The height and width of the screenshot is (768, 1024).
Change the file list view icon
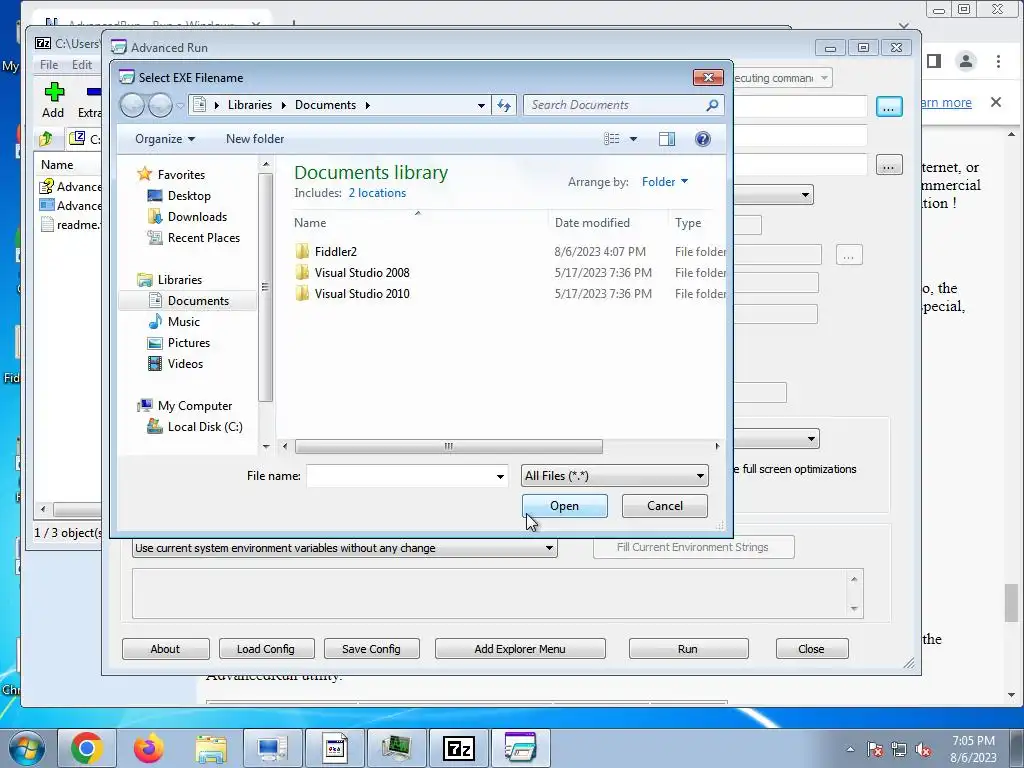[611, 138]
